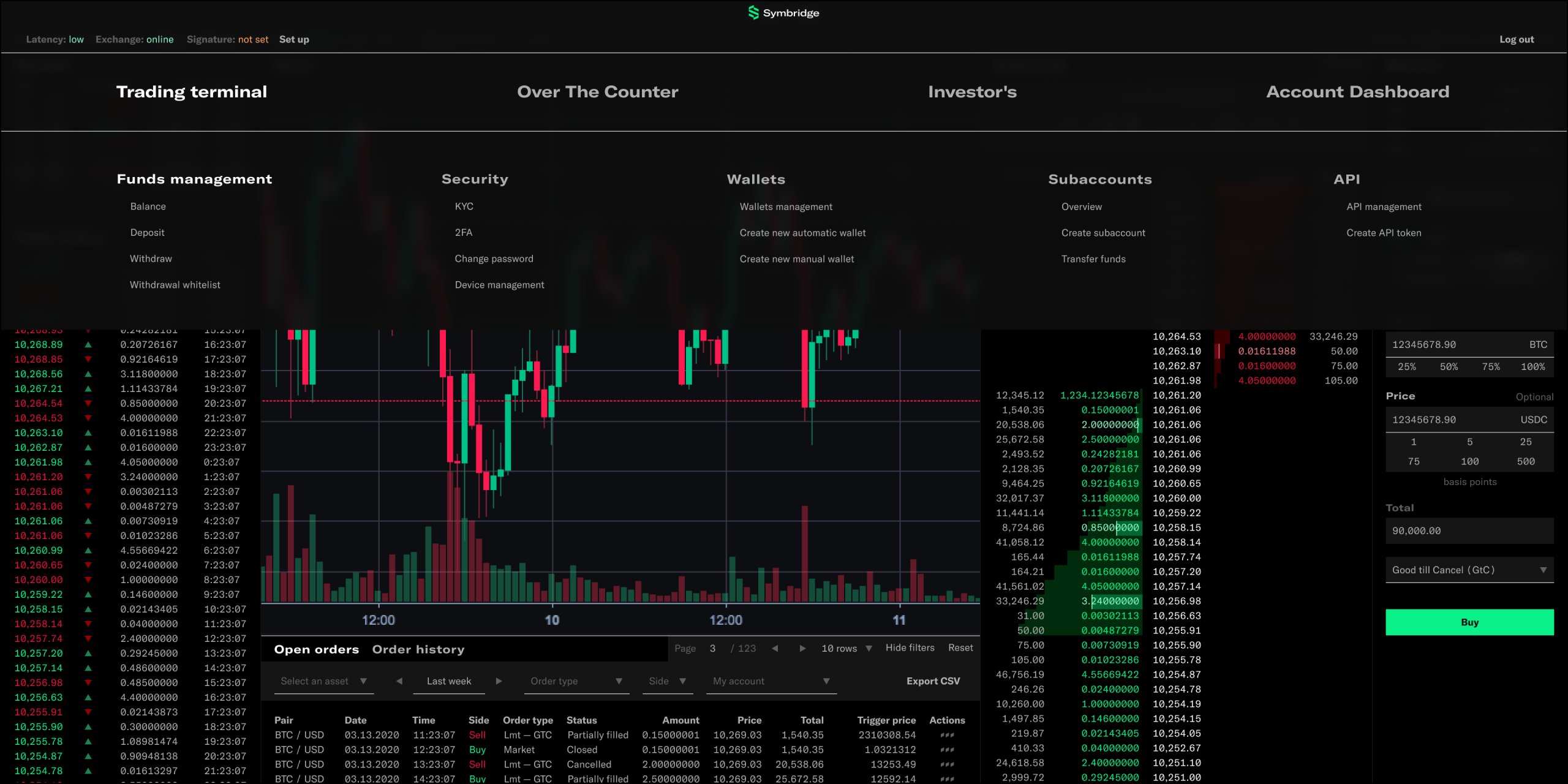This screenshot has height=784, width=1568.
Task: Advance date range past Last week
Action: (x=499, y=681)
